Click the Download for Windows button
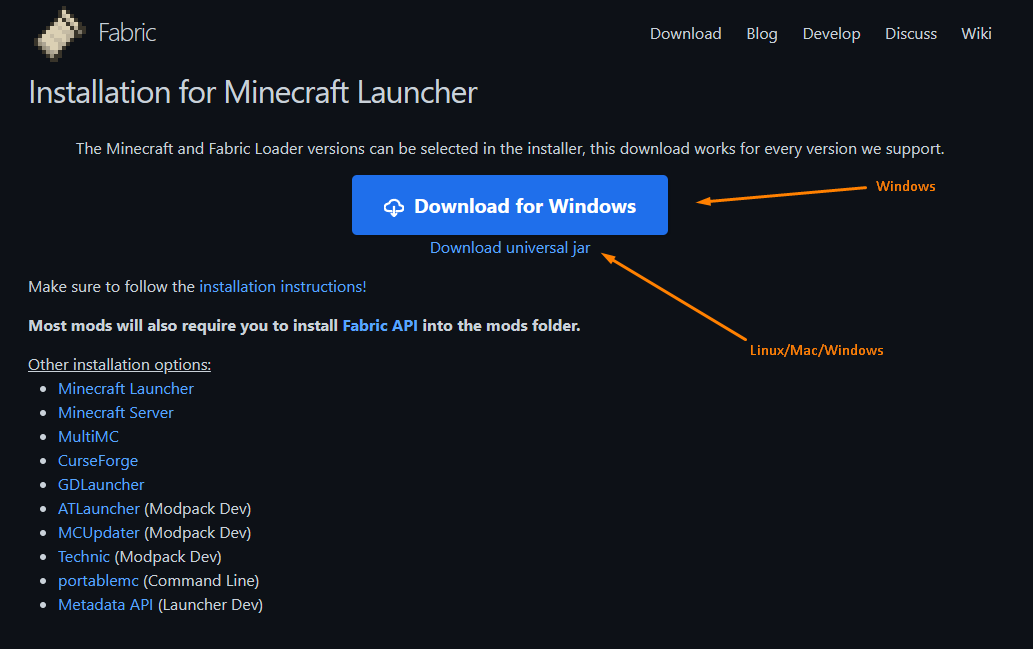The height and width of the screenshot is (649, 1033). coord(510,205)
